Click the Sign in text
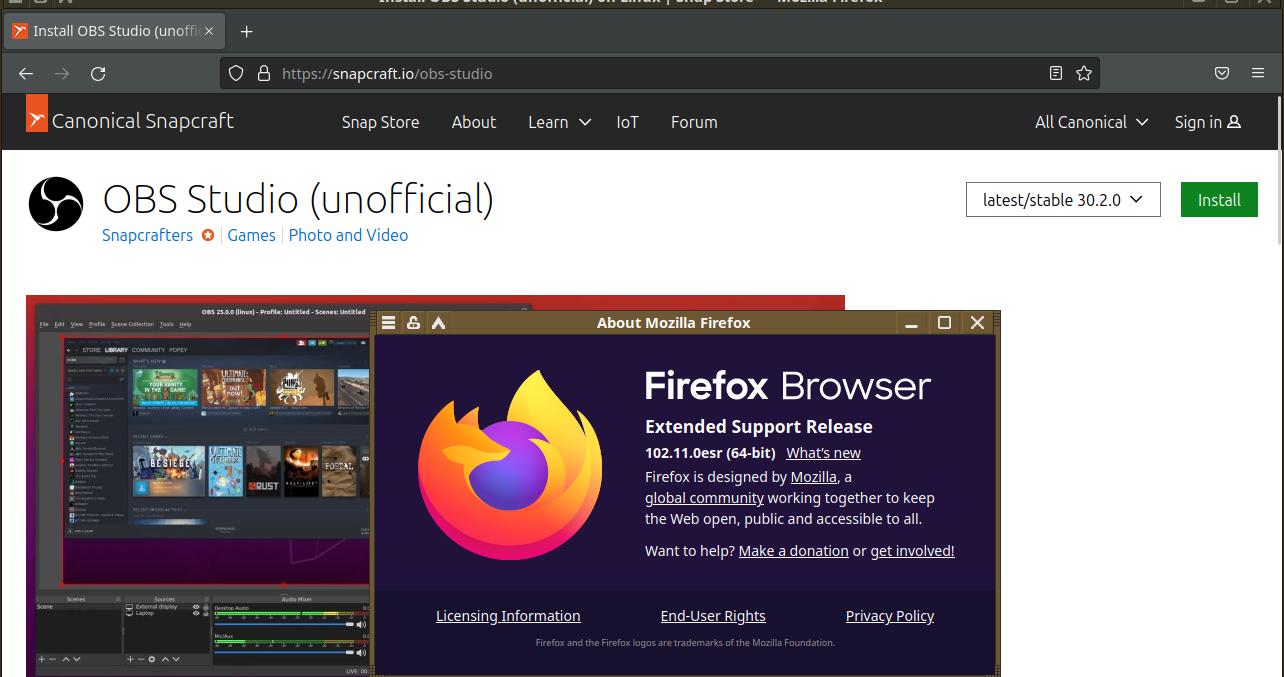Screen dimensions: 1284x677 tap(1198, 122)
